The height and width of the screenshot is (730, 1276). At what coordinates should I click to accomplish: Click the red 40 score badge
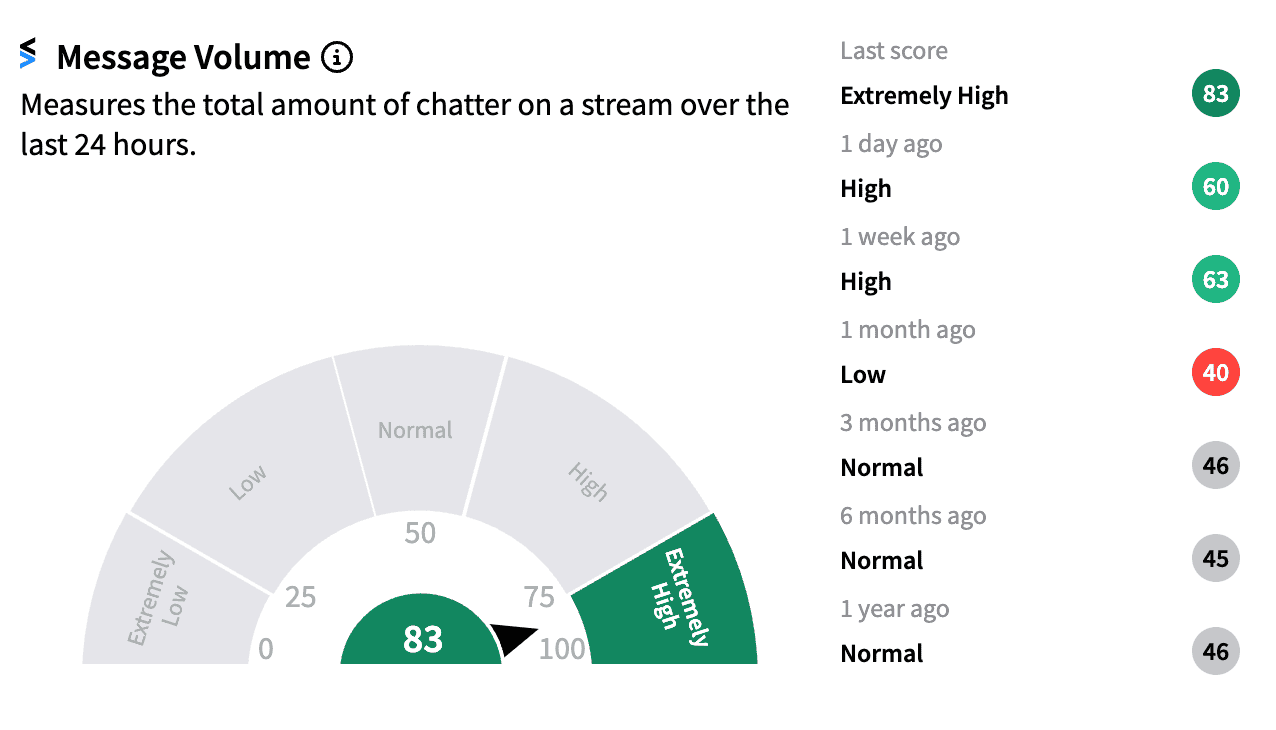click(x=1215, y=374)
